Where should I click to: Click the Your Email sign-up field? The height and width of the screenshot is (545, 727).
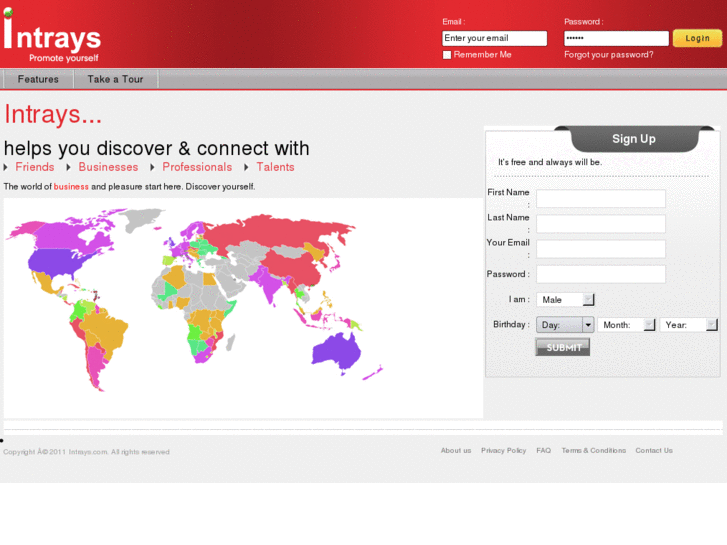click(601, 249)
